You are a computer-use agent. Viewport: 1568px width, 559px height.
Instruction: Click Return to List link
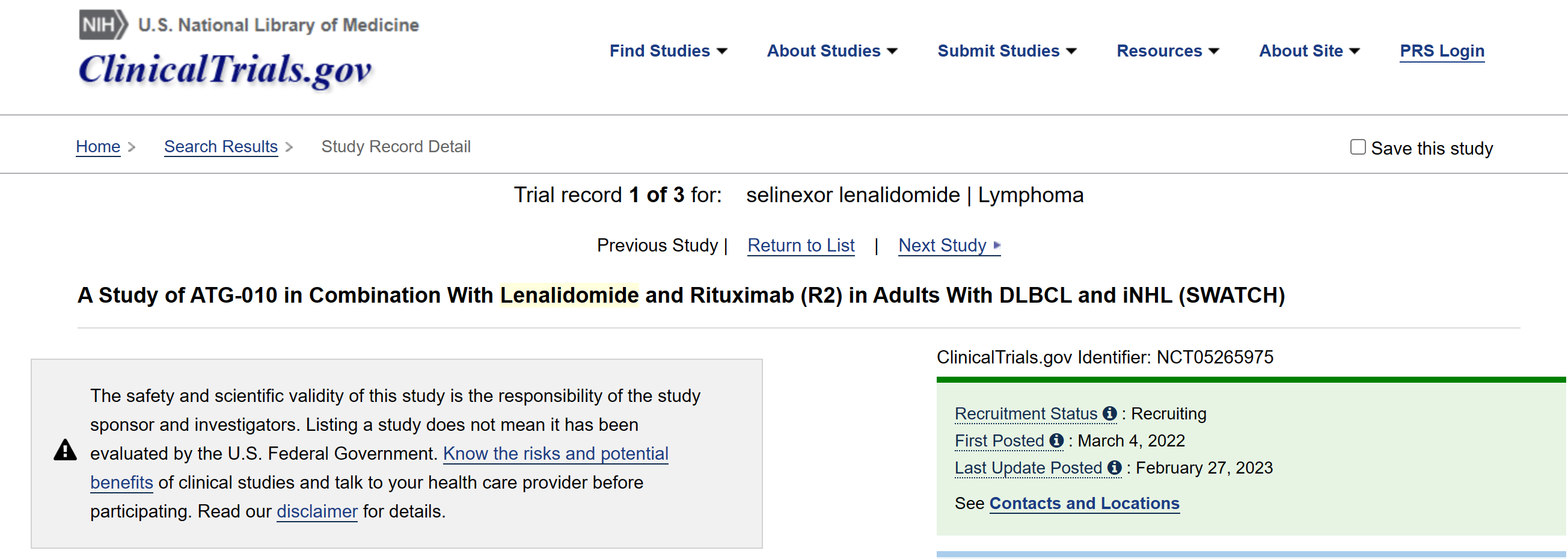(x=800, y=245)
